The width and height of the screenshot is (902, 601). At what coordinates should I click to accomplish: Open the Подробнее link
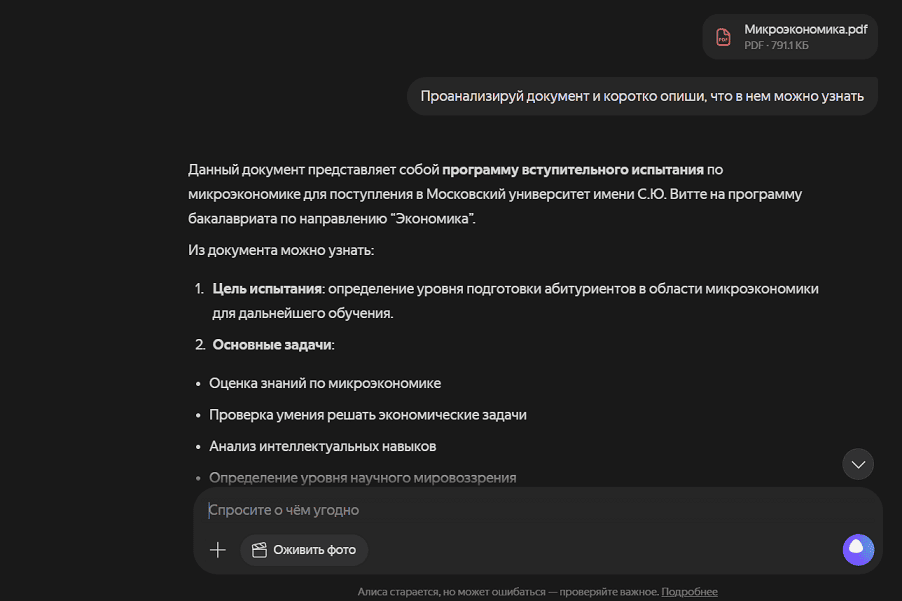tap(689, 592)
